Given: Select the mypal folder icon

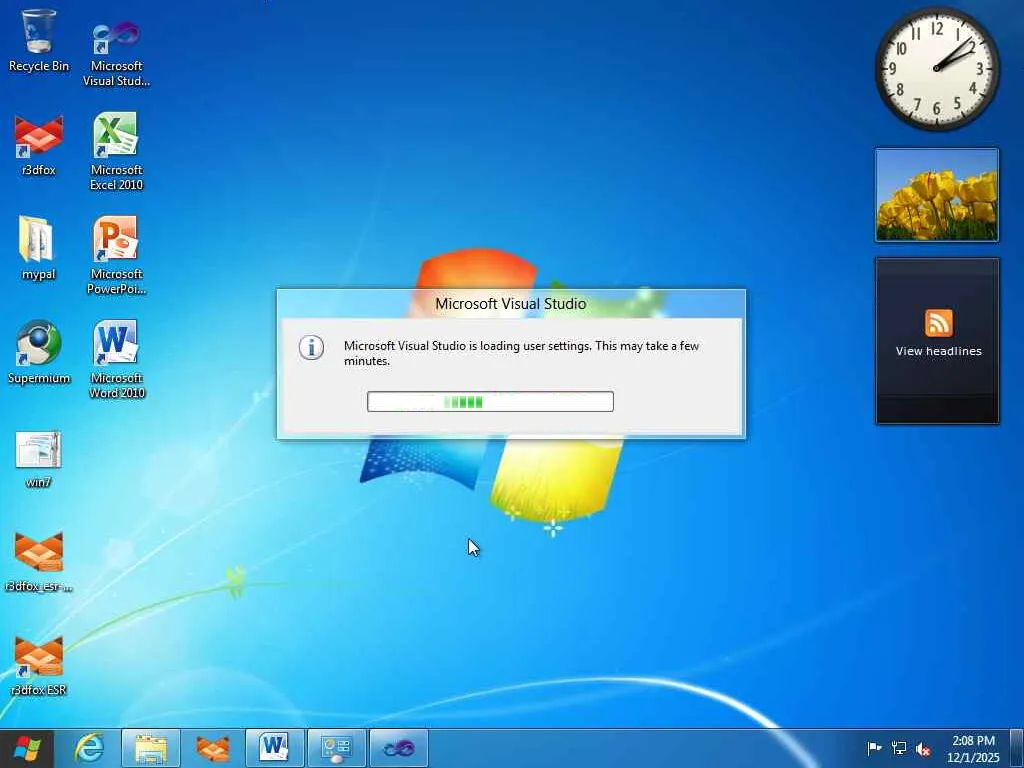Looking at the screenshot, I should coord(39,248).
